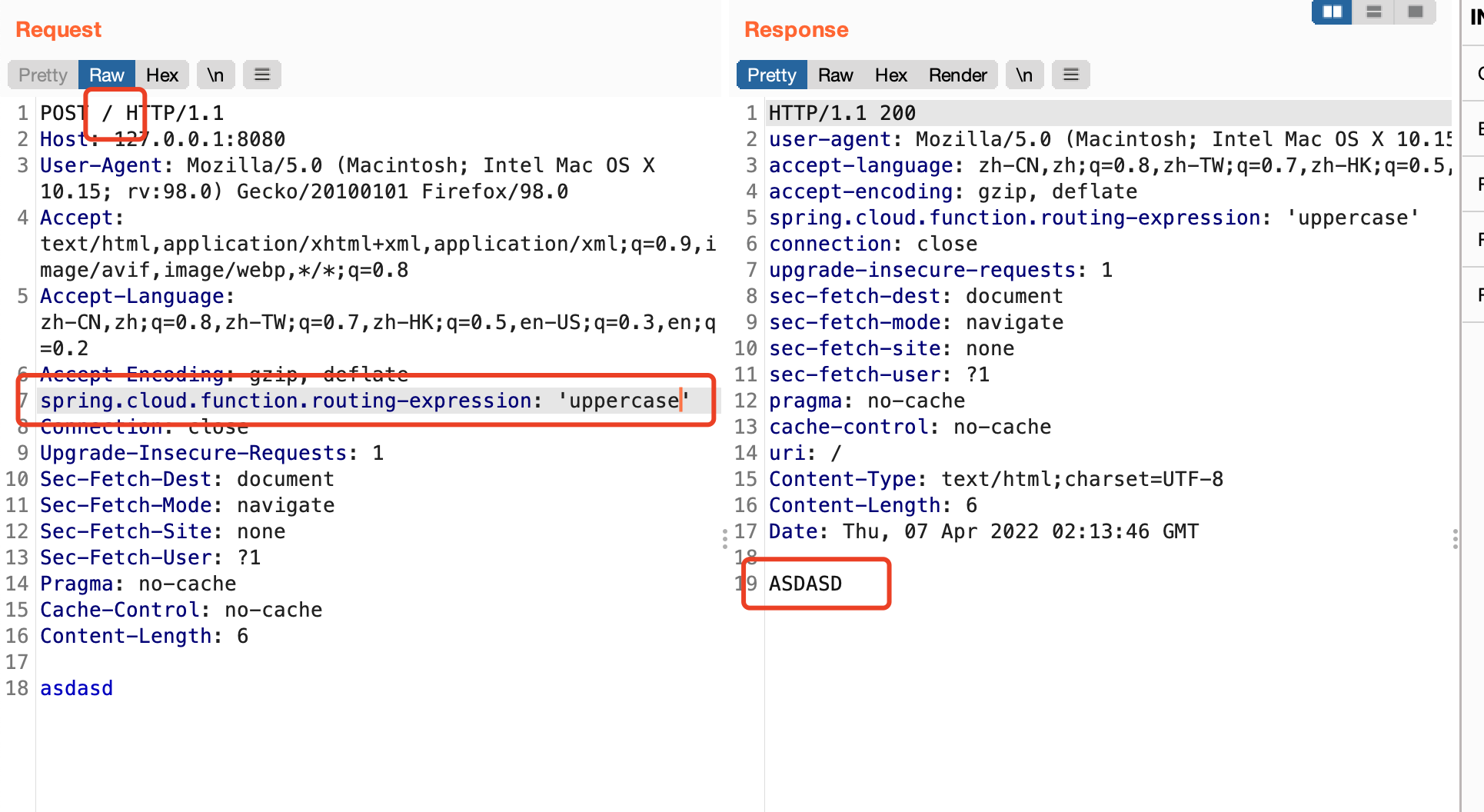Open the Response panel hamburger options menu
1484x812 pixels.
tap(1071, 75)
